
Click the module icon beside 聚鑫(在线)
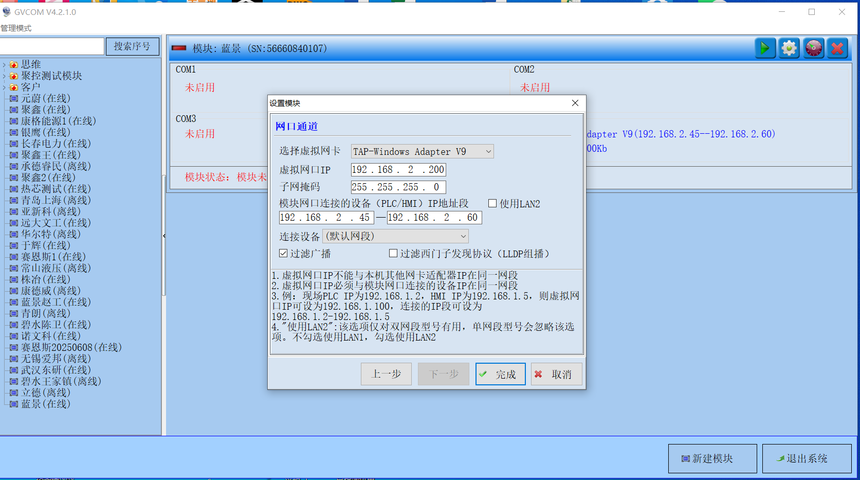(x=14, y=110)
